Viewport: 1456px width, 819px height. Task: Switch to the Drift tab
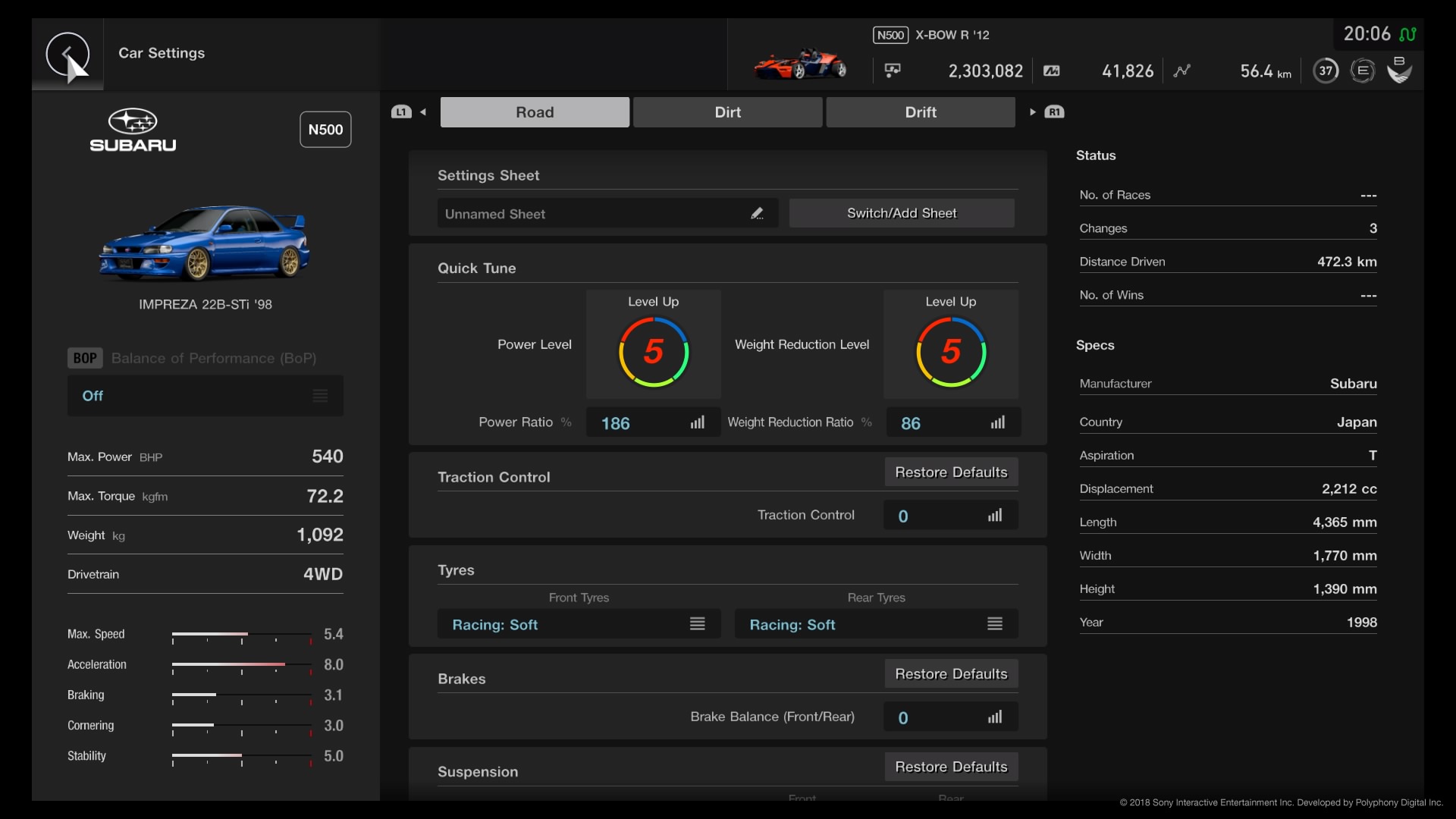point(921,112)
